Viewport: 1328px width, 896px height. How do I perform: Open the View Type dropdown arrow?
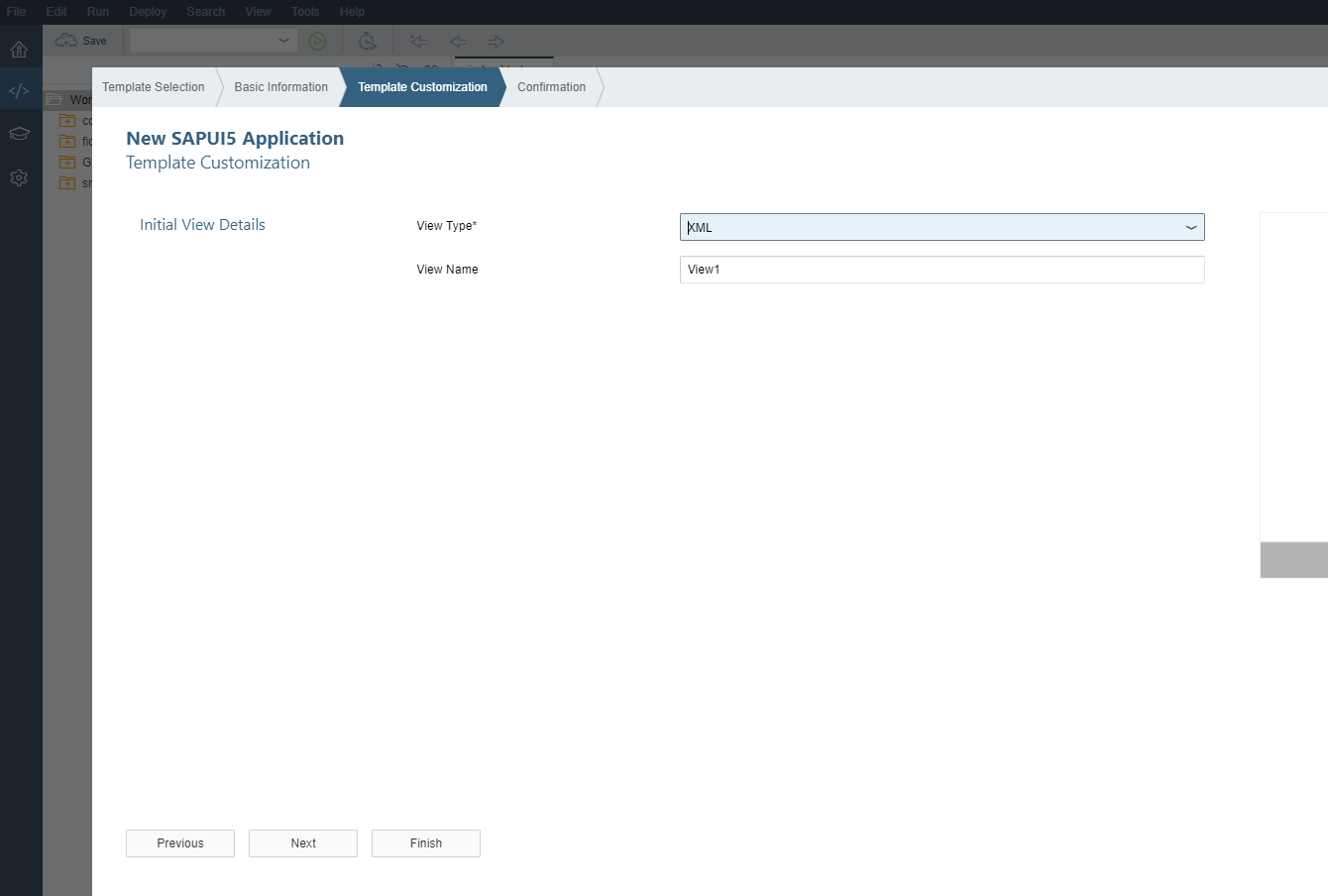[1190, 228]
